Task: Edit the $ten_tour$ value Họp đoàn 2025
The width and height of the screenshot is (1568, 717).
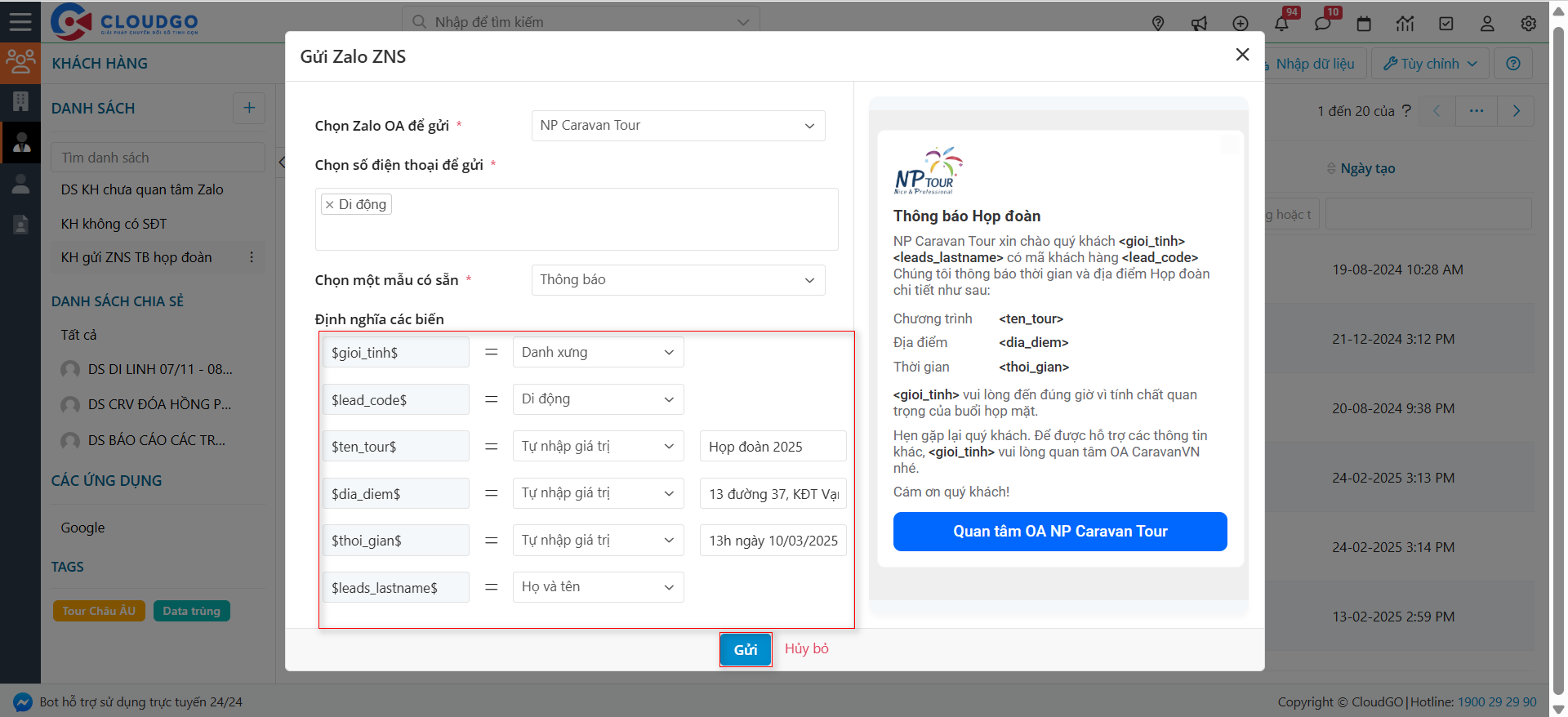Action: (x=773, y=447)
